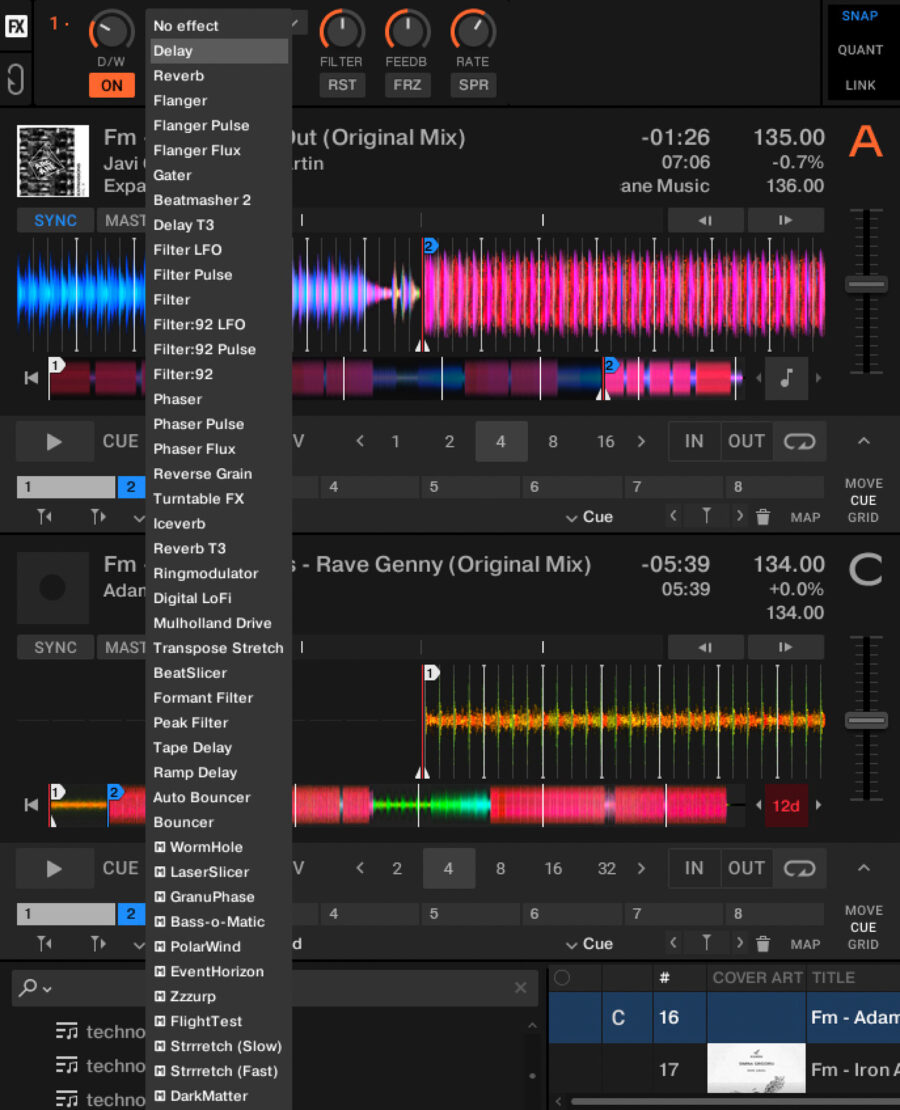900x1110 pixels.
Task: Toggle the FX unit ON switch
Action: (x=112, y=85)
